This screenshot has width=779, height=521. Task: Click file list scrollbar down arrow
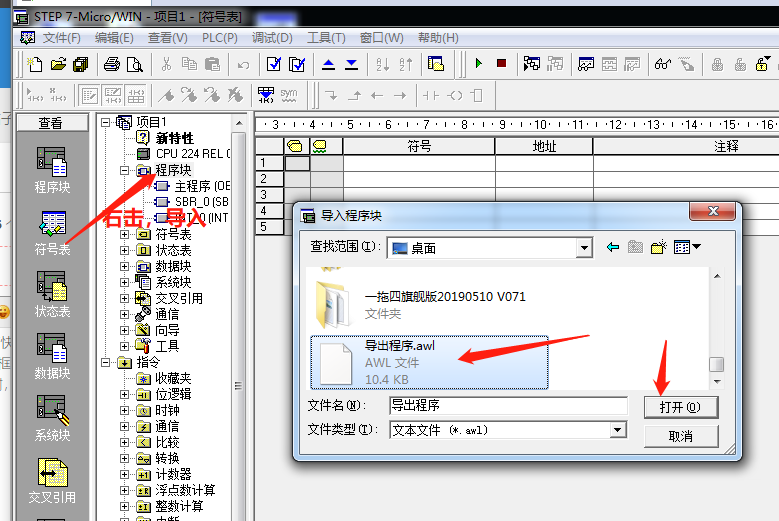pos(717,382)
